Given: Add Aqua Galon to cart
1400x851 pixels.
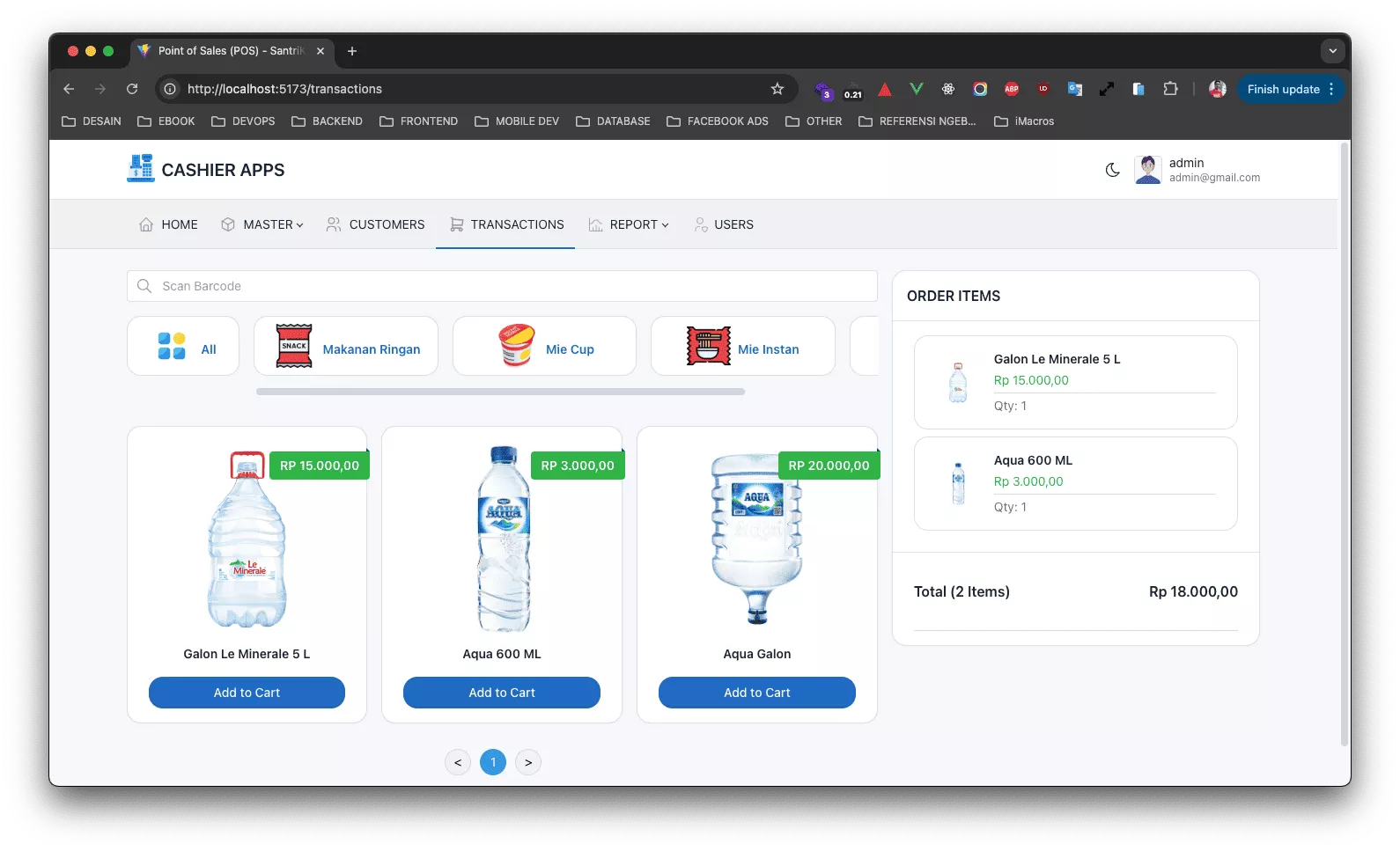Looking at the screenshot, I should click(757, 693).
